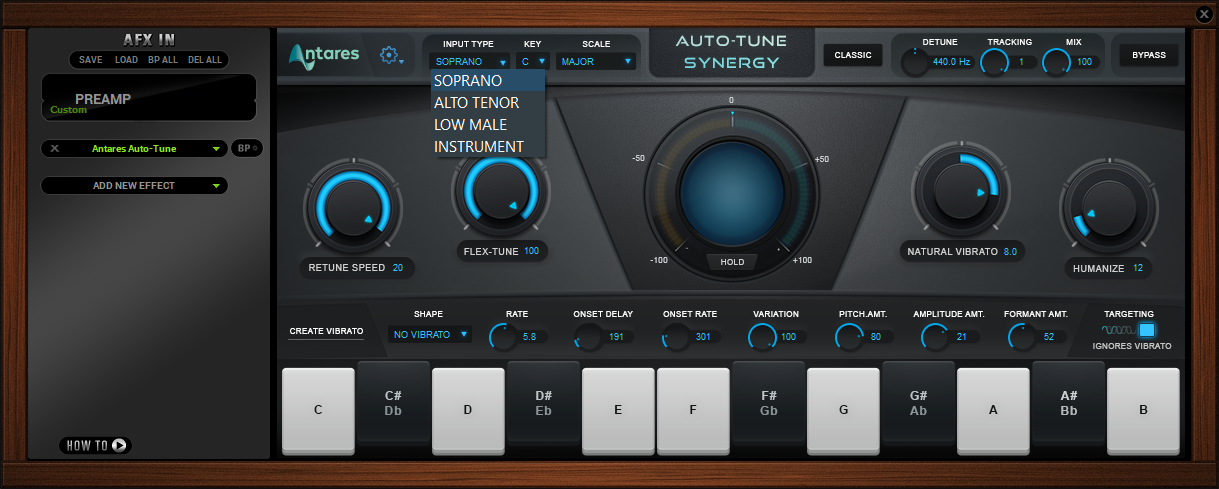Image resolution: width=1219 pixels, height=489 pixels.
Task: Click the Create Vibrato button
Action: pyautogui.click(x=326, y=331)
